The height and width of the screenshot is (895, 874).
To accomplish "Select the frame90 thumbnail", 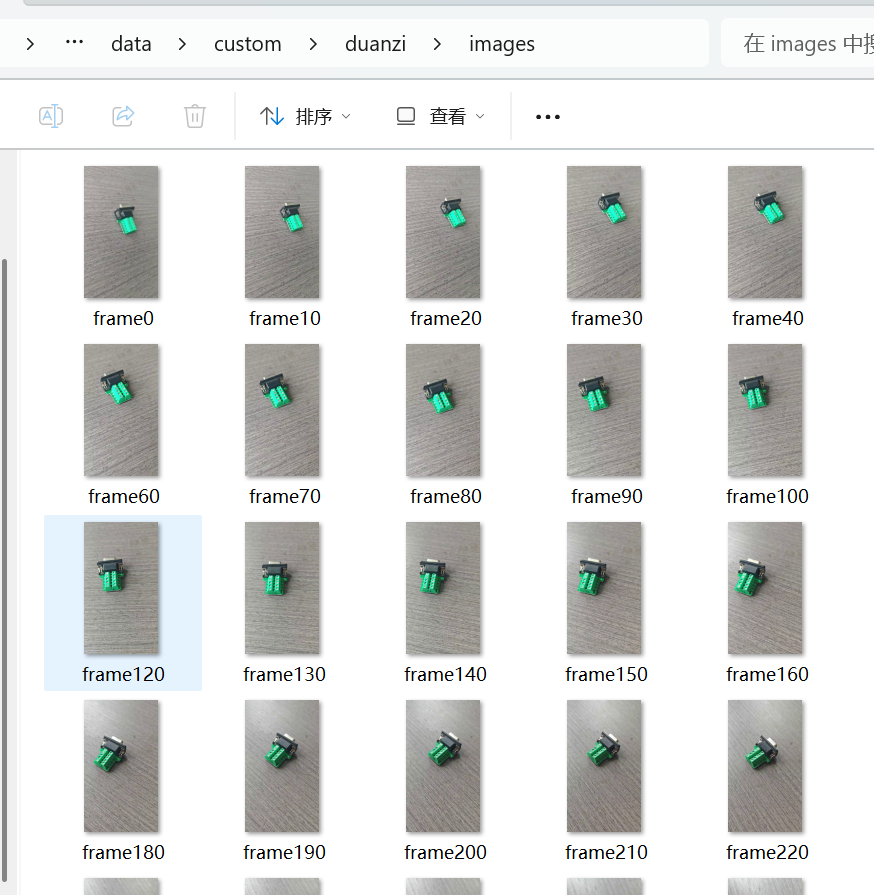I will click(604, 410).
